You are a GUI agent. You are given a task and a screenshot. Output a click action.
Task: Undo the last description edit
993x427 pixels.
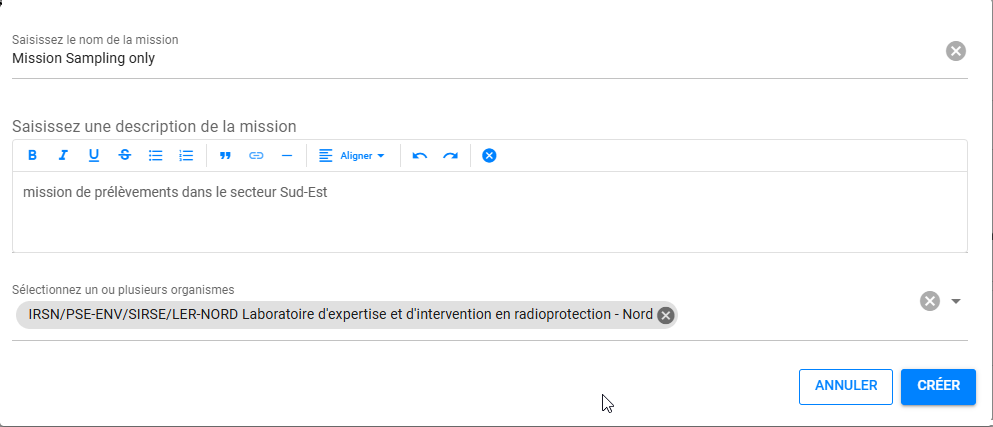pos(420,156)
